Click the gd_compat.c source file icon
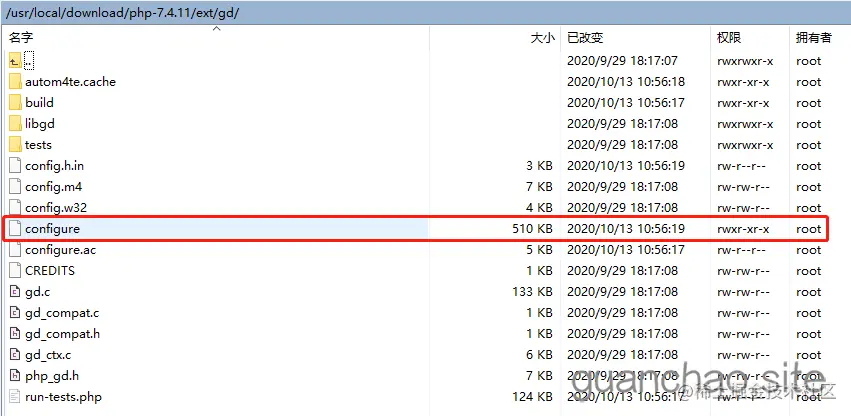Screen dimensions: 851x416 click(15, 313)
